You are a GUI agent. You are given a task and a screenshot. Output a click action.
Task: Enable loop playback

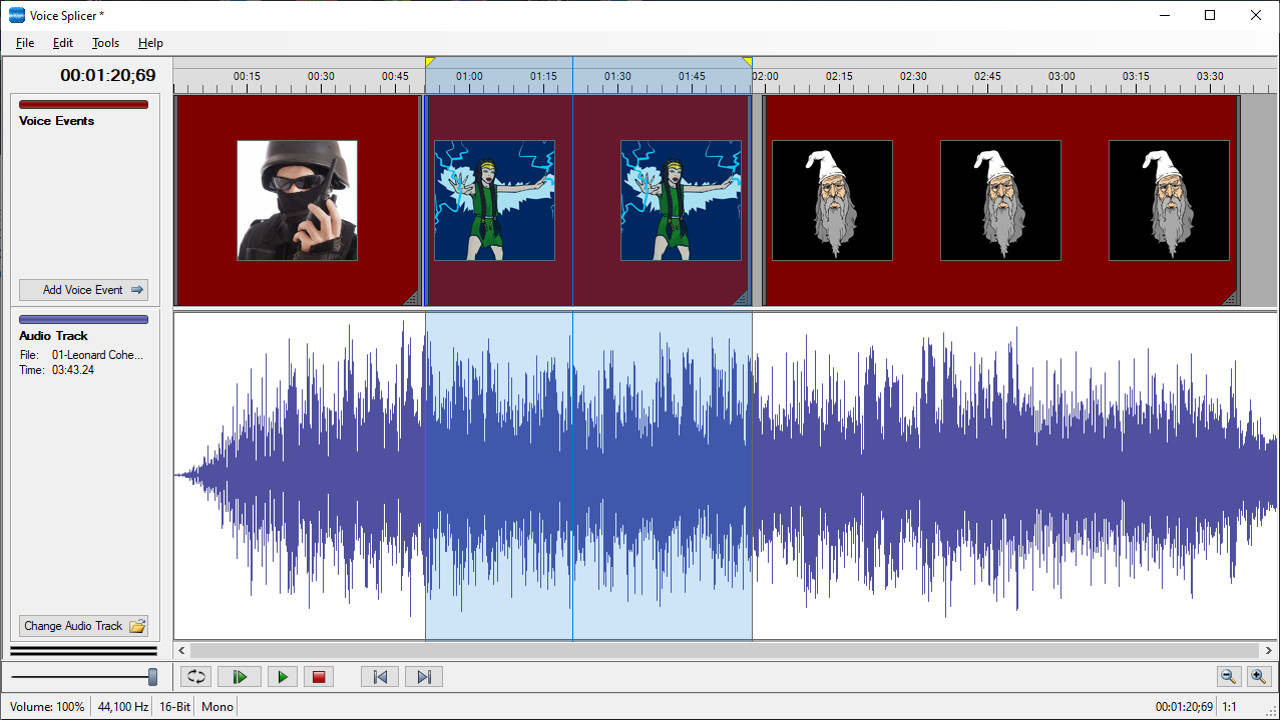(196, 677)
